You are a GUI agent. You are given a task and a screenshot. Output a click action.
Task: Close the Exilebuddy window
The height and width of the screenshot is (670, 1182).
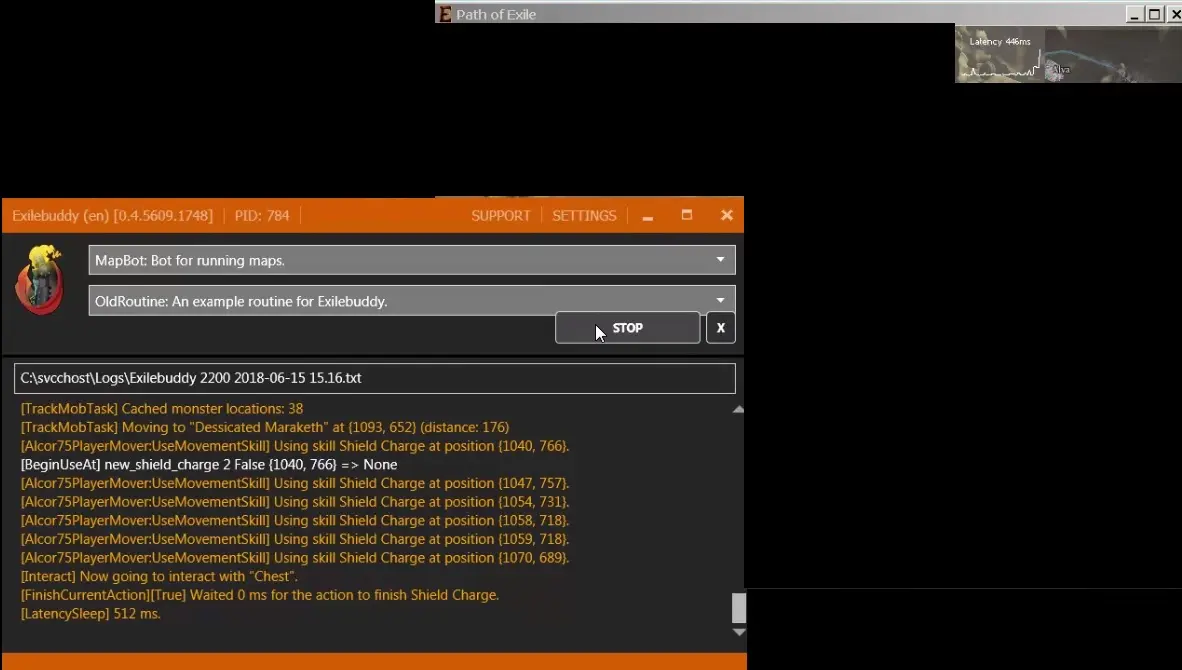pos(727,216)
